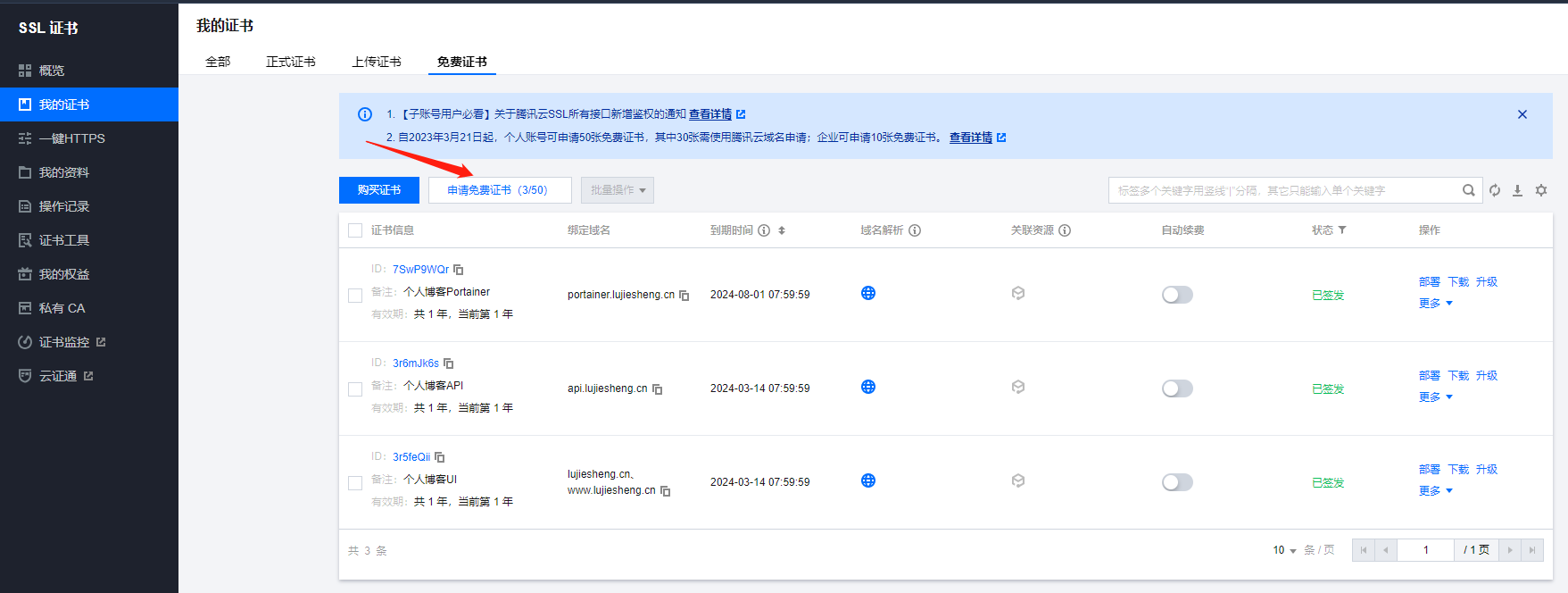
Task: Open 一键HTTPS in the sidebar
Action: click(x=89, y=138)
